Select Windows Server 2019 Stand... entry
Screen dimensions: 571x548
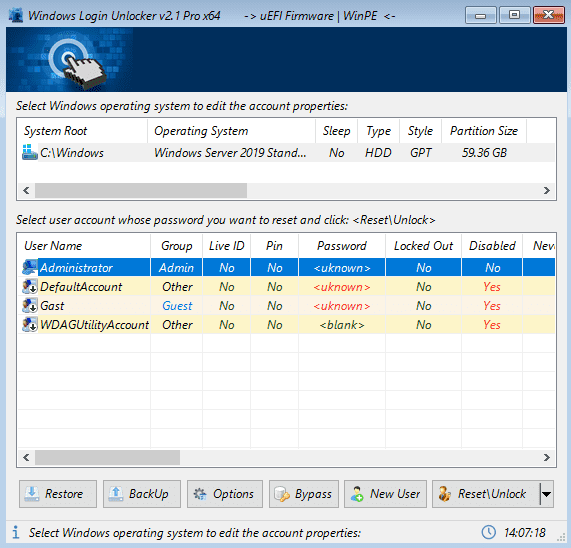pyautogui.click(x=230, y=153)
